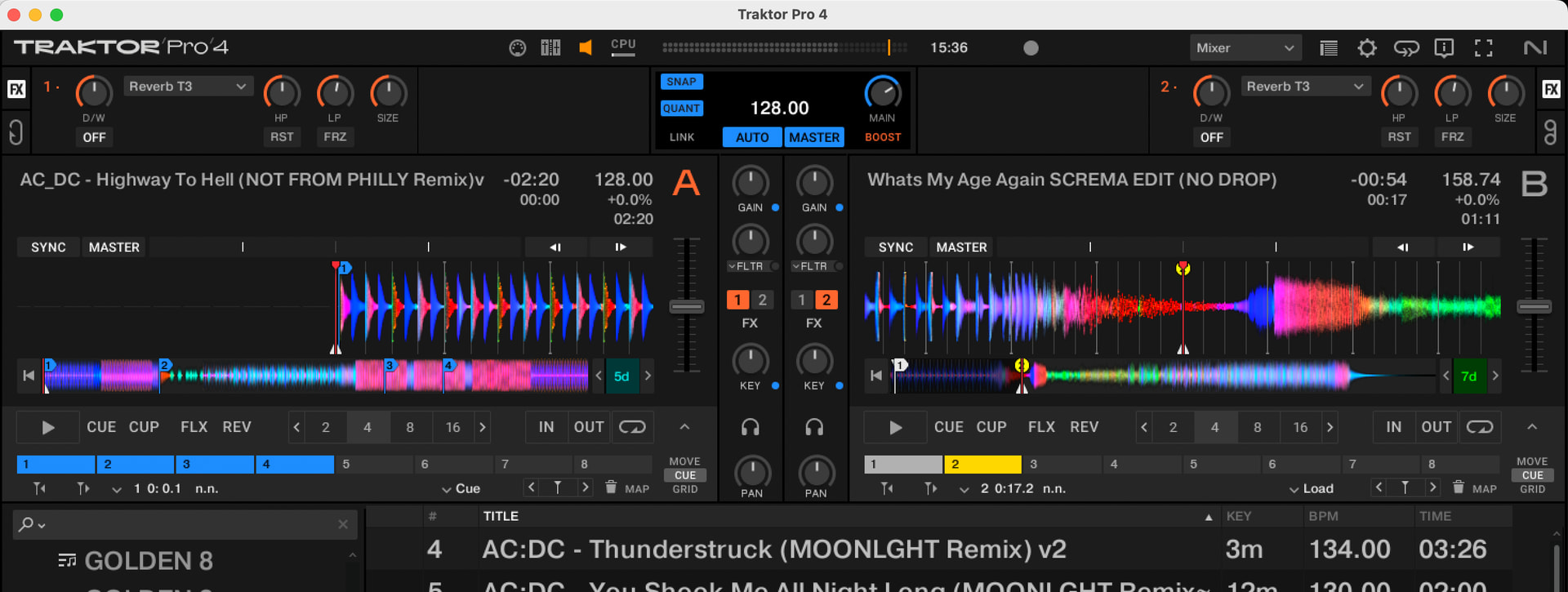Click the headphone cue icon for Deck A
Viewport: 1568px width, 592px height.
tap(750, 427)
